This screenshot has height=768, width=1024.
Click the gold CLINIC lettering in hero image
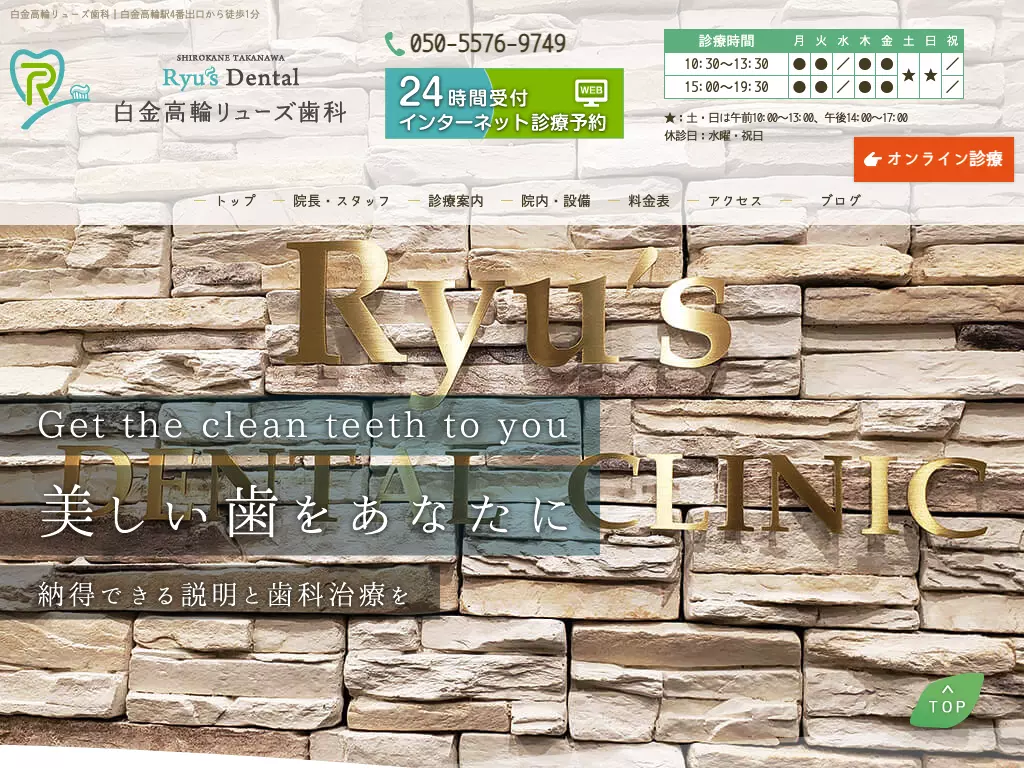tap(780, 493)
